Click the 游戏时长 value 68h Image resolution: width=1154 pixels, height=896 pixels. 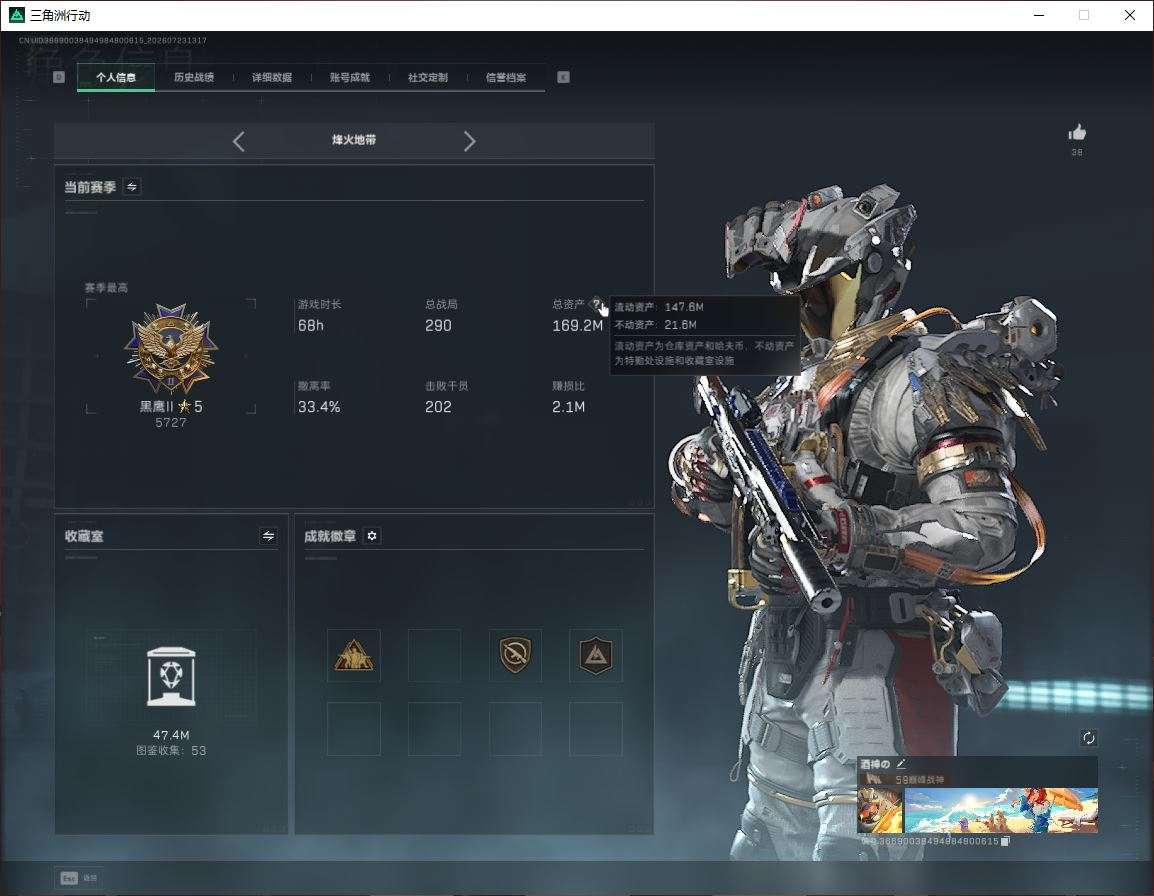click(311, 325)
